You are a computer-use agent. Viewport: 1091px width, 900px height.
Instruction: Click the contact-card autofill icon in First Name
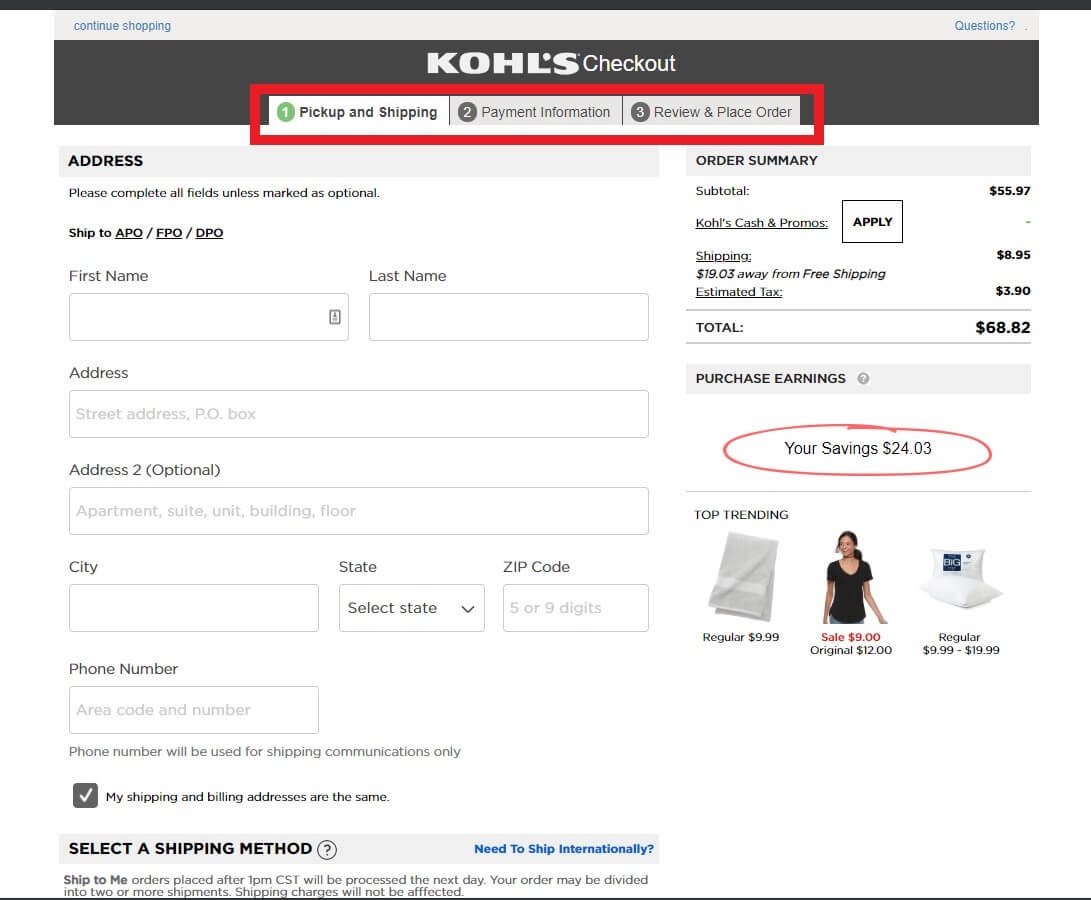point(335,317)
